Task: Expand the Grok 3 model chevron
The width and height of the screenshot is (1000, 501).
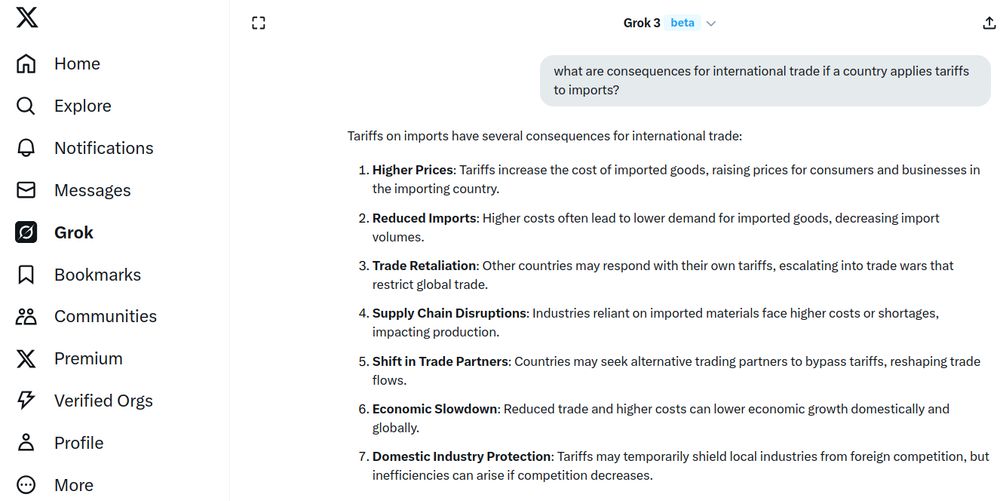Action: [x=711, y=24]
